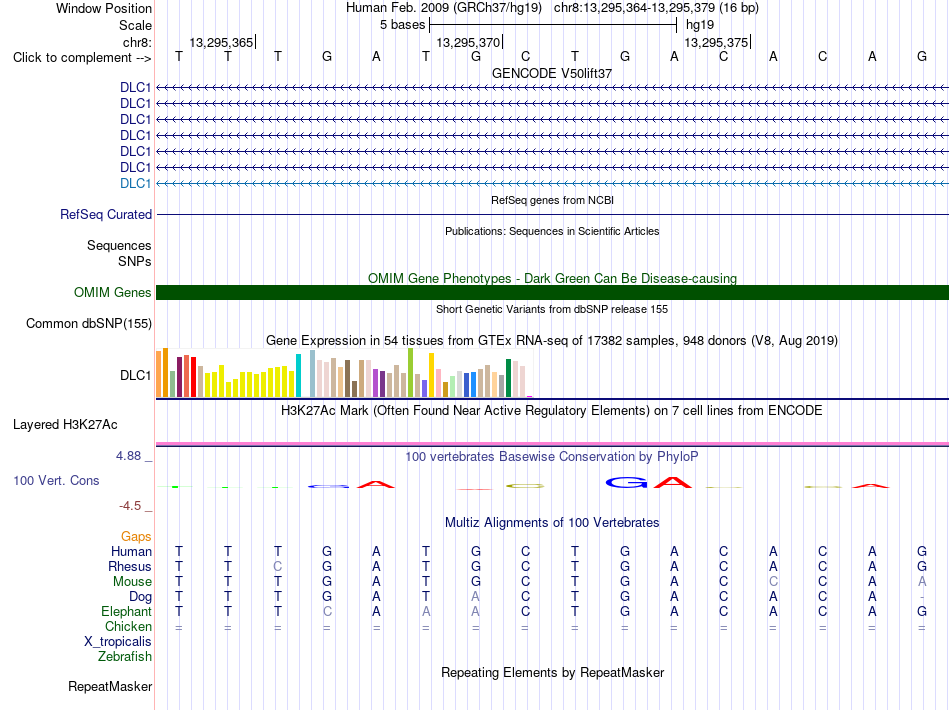Select the Dog species row label

140,597
